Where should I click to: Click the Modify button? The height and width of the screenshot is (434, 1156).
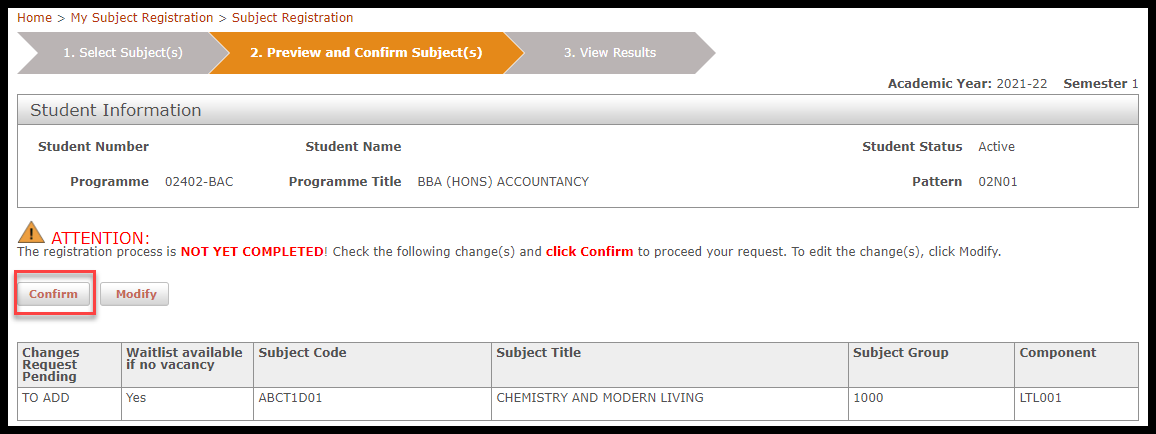click(135, 294)
